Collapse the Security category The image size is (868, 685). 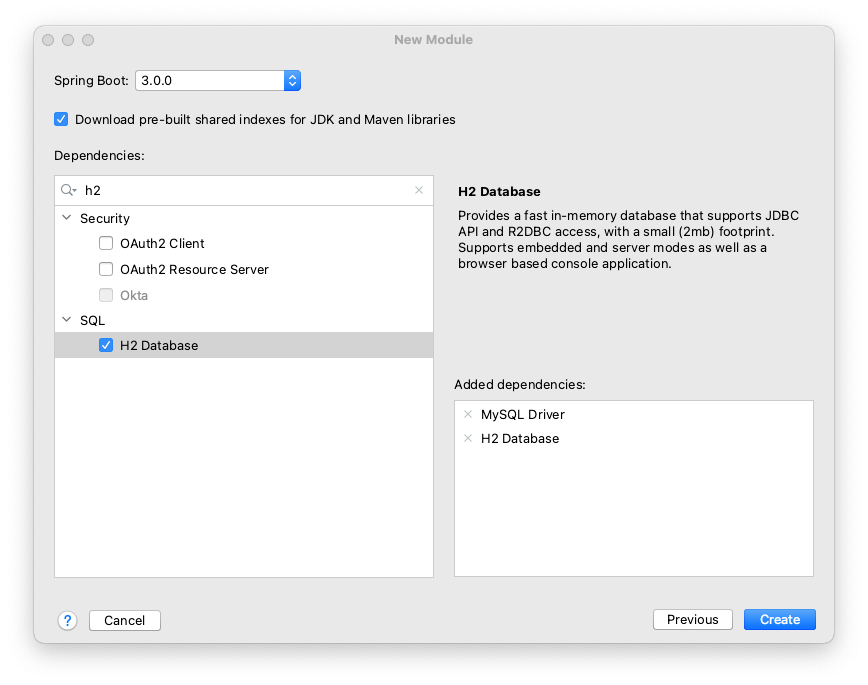pyautogui.click(x=67, y=218)
